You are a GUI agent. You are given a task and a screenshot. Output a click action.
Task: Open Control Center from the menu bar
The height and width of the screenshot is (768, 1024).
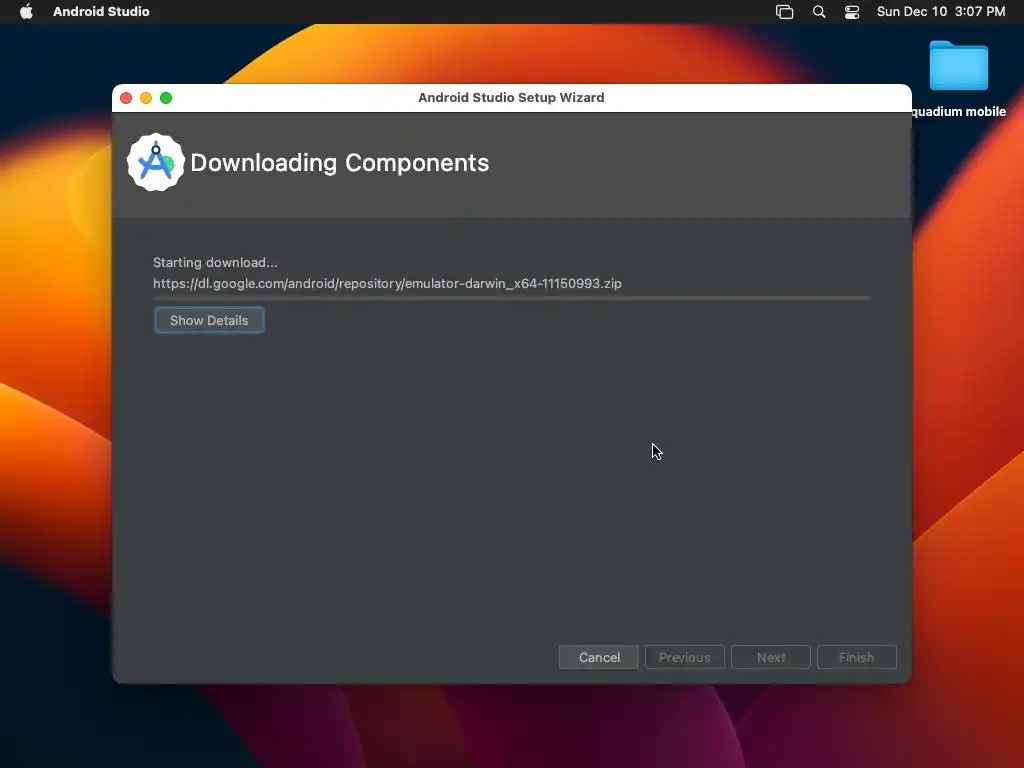tap(852, 11)
